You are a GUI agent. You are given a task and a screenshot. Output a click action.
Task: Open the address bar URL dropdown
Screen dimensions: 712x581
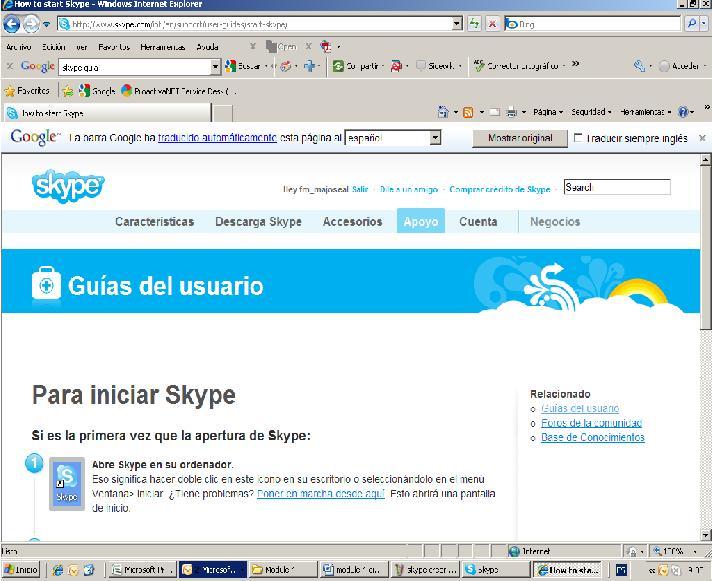[x=457, y=24]
